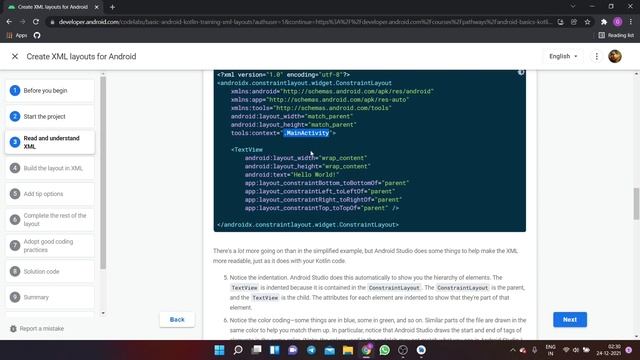Select step 3 Read and understand XML
The width and height of the screenshot is (640, 360).
coord(50,142)
